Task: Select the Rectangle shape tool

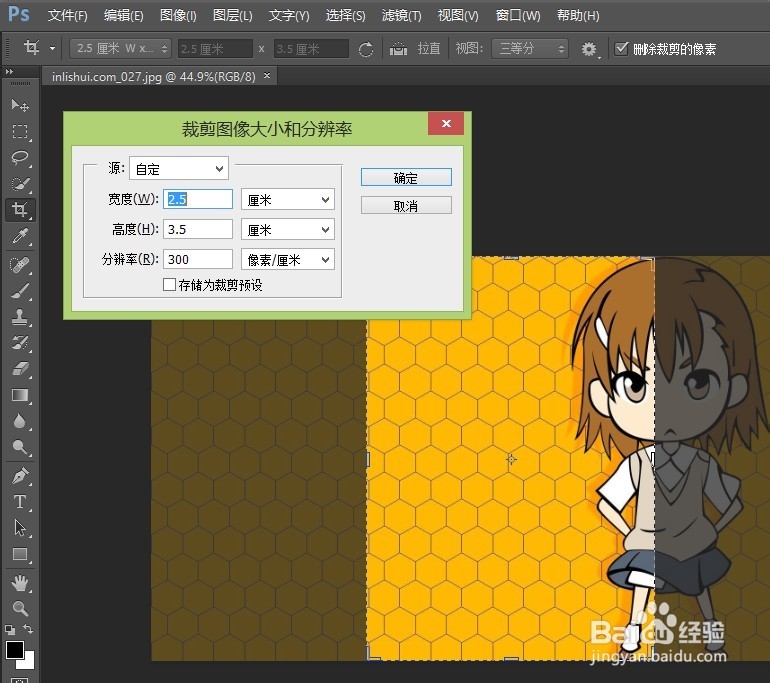Action: (x=20, y=554)
